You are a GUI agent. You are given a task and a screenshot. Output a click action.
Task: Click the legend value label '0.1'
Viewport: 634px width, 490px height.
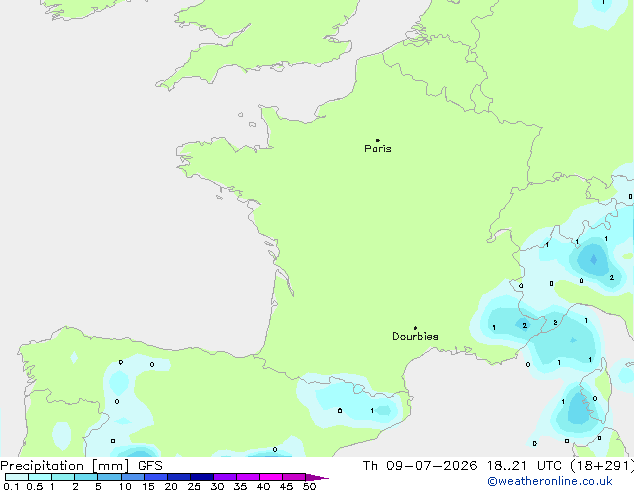coord(11,486)
